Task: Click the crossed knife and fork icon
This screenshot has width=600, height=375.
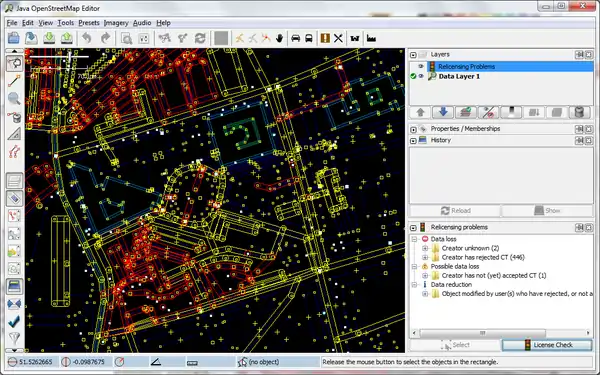Action: 338,38
